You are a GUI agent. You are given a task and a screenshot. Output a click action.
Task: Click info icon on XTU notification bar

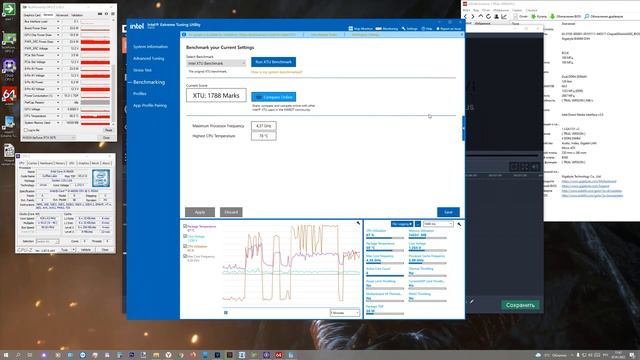[x=184, y=35]
